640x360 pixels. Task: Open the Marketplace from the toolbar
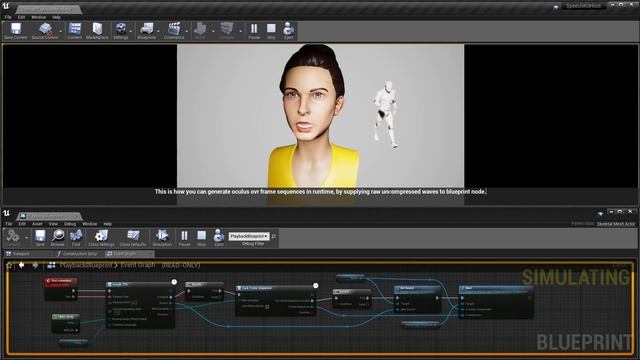point(97,31)
